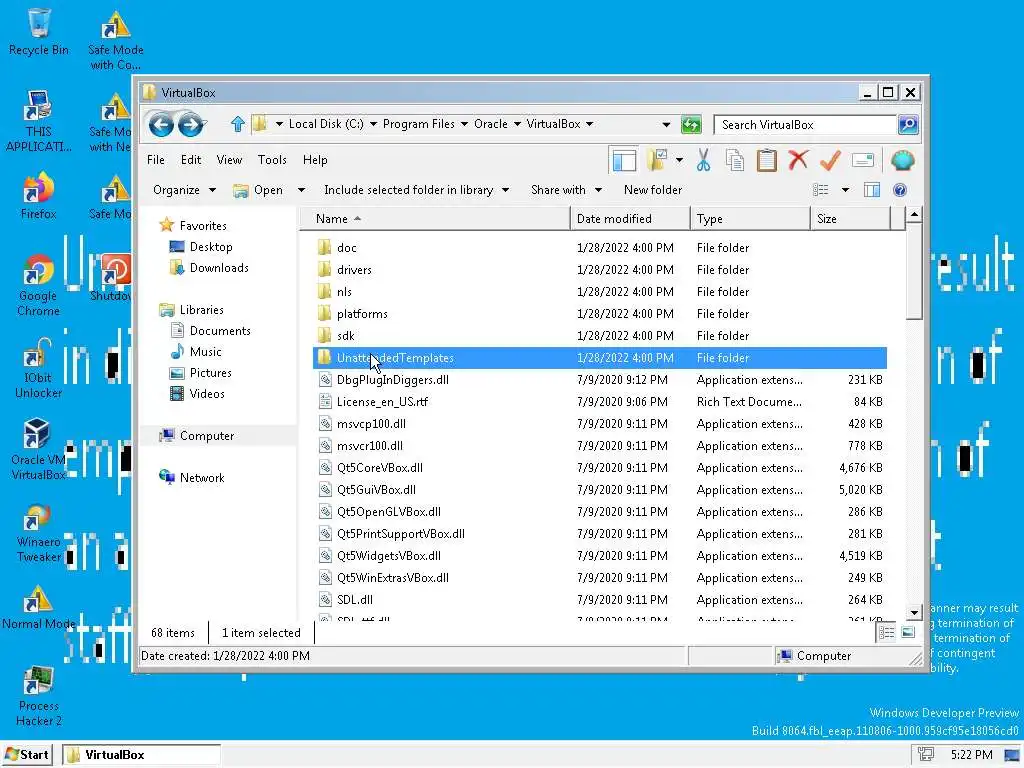
Task: Open the view options dropdown arrow
Action: tap(845, 190)
